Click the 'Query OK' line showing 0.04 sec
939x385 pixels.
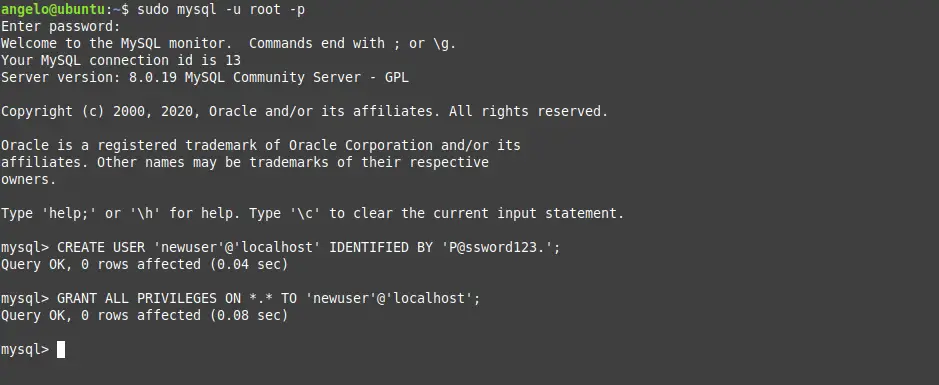coord(144,264)
